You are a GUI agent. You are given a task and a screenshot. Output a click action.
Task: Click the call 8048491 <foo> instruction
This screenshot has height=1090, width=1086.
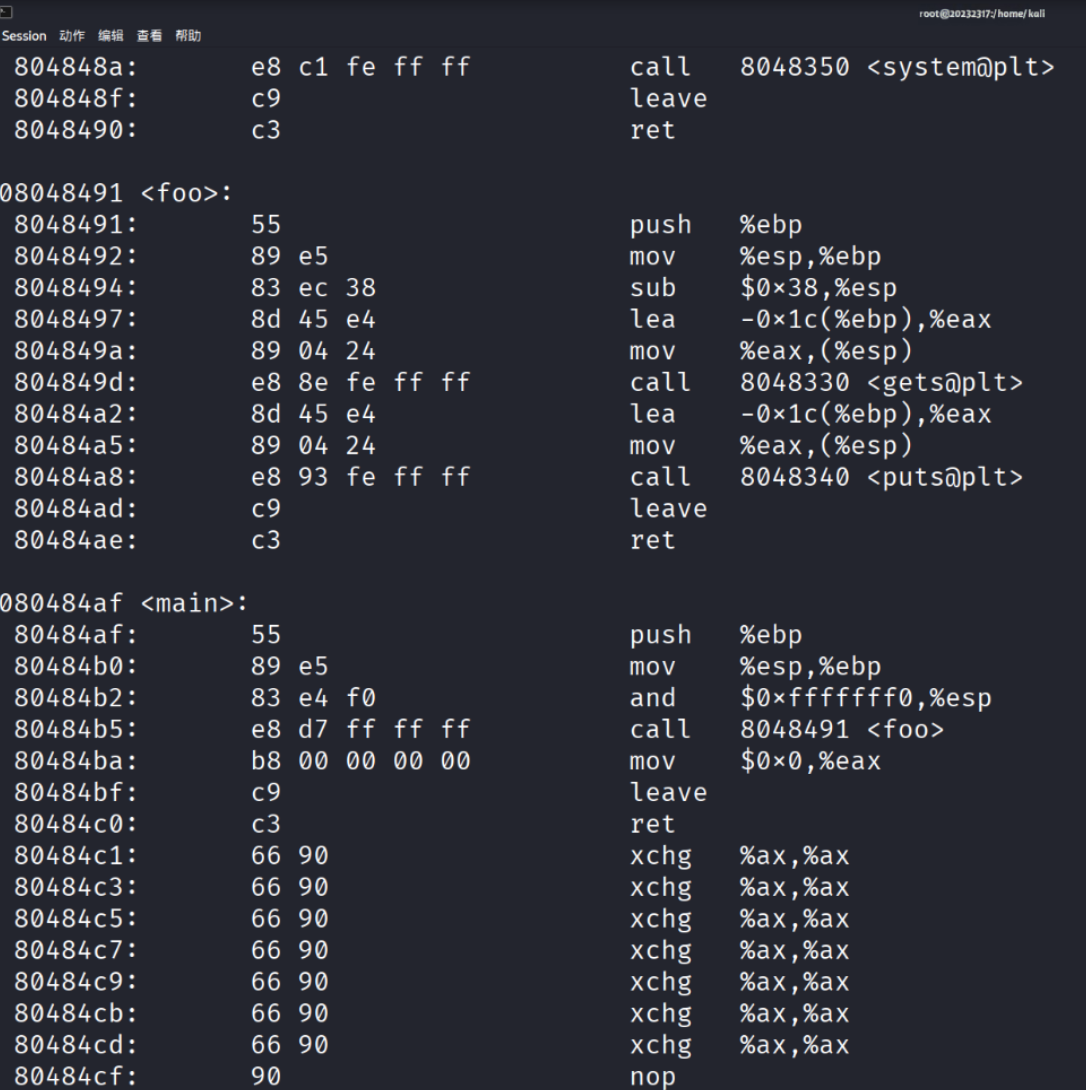(x=787, y=729)
